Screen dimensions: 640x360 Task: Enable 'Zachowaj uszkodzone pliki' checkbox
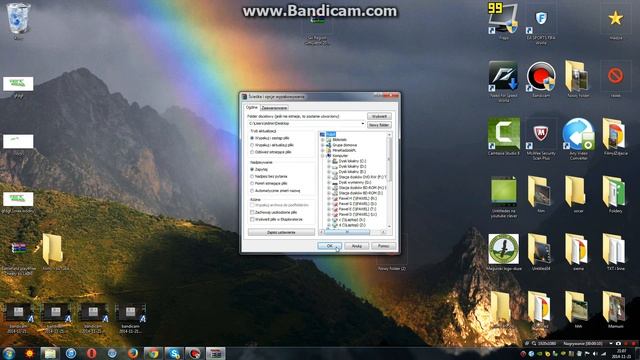click(252, 213)
